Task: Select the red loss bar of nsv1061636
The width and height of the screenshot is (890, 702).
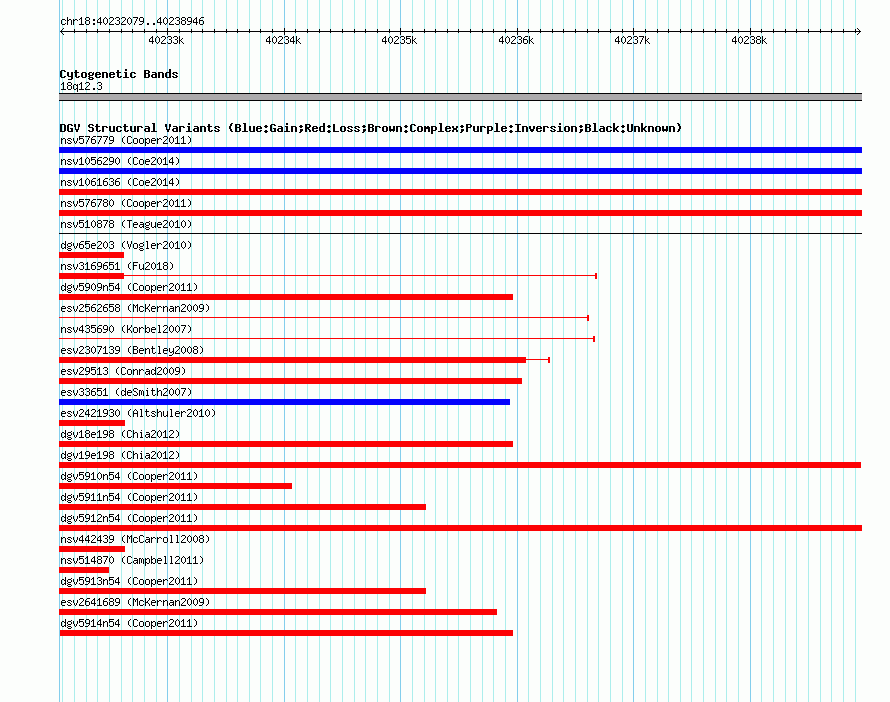Action: [x=460, y=192]
